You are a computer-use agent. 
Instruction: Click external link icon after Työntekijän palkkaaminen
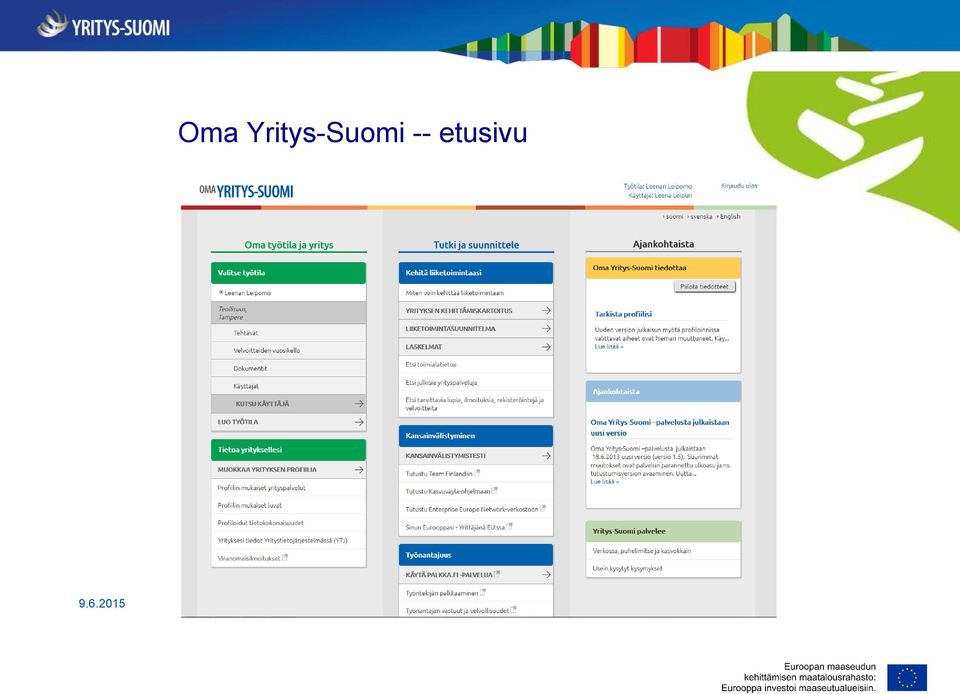point(482,592)
